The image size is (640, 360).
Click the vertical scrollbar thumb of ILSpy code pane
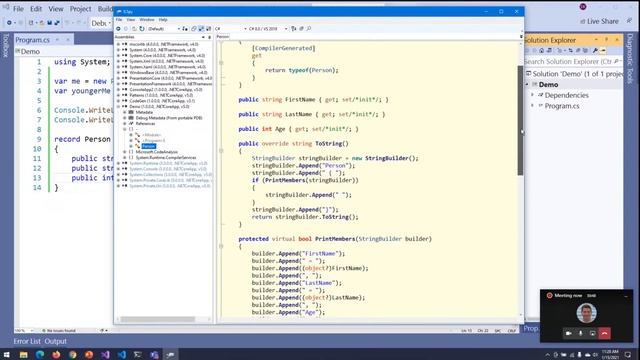click(520, 120)
